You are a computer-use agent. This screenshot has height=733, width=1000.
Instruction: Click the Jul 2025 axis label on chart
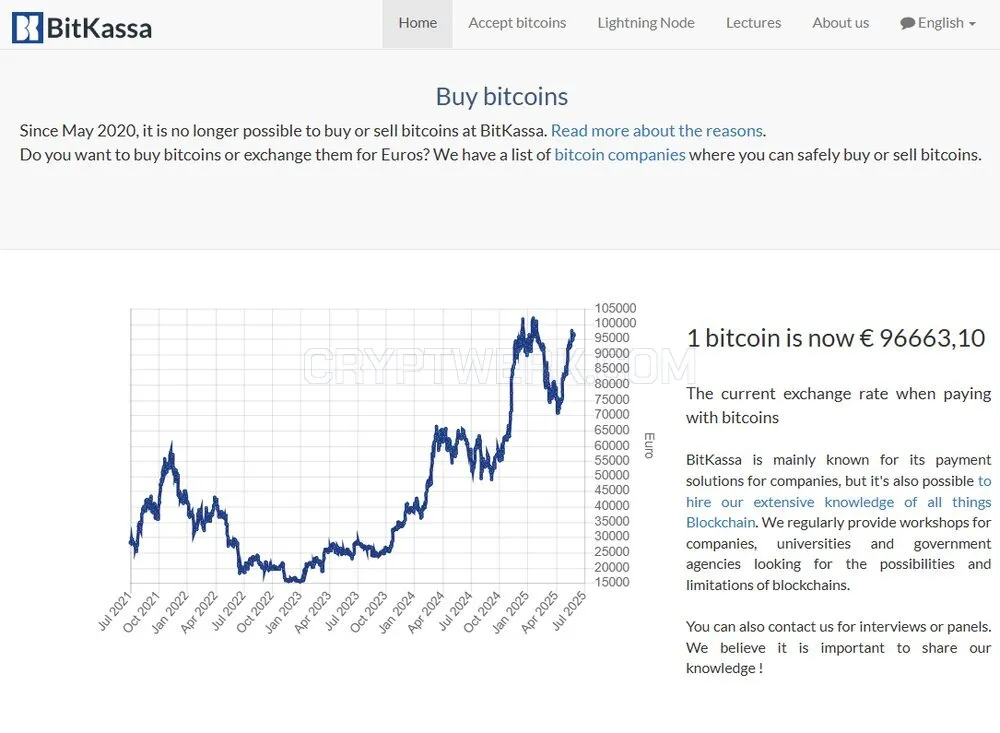569,611
